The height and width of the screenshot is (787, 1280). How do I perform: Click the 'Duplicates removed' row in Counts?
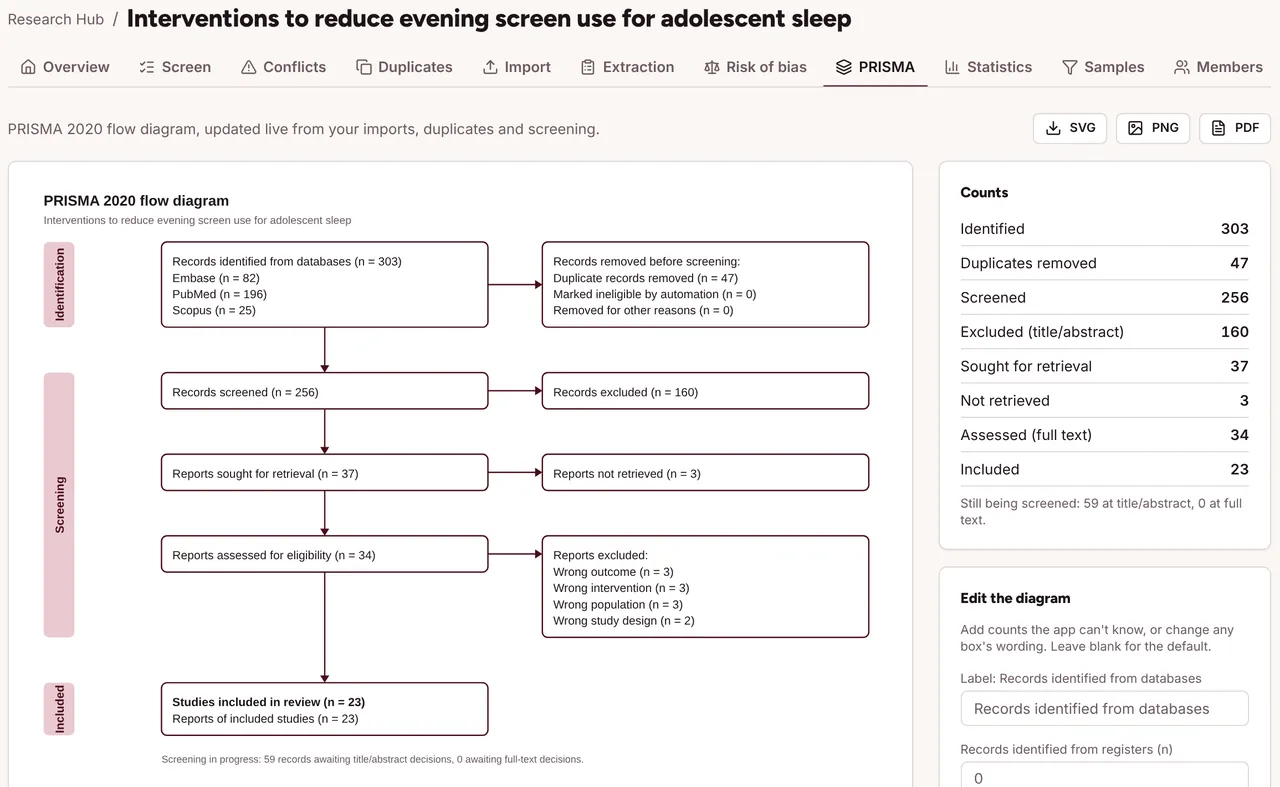coord(1104,263)
